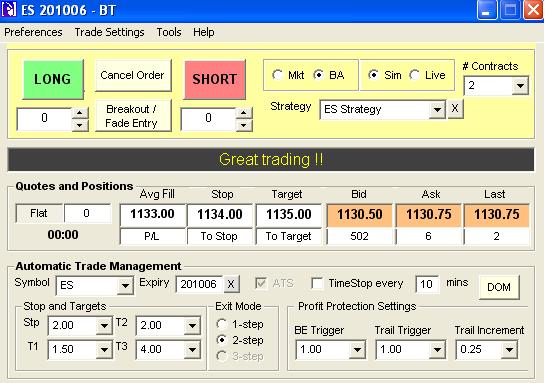Image resolution: width=545 pixels, height=383 pixels.
Task: Open the Help menu
Action: tap(204, 32)
